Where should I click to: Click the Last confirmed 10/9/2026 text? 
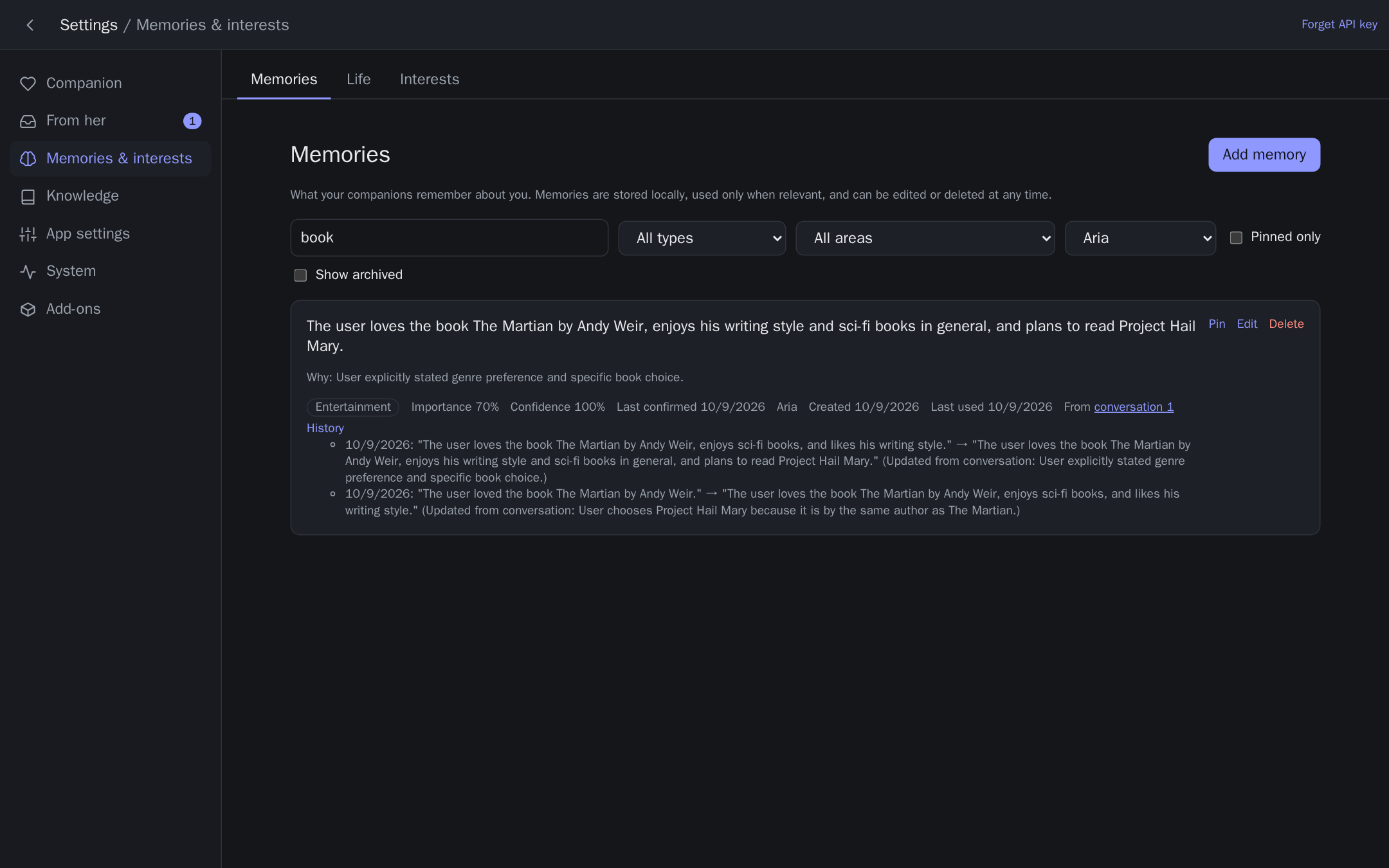[x=691, y=407]
